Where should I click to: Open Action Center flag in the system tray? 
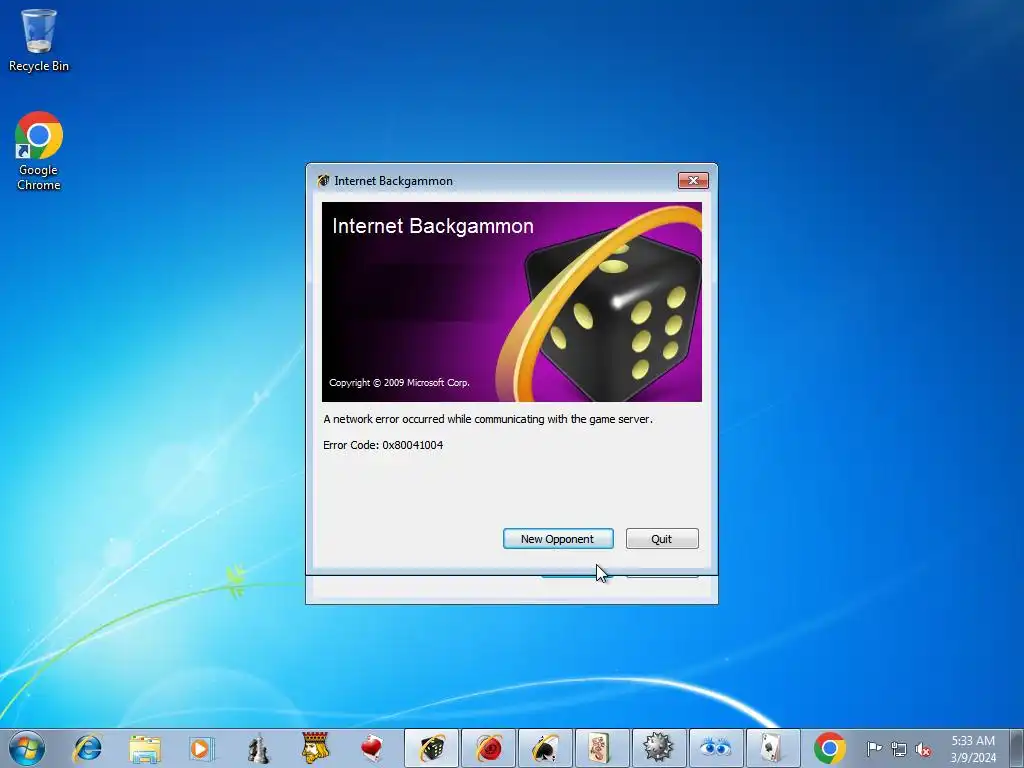[x=874, y=749]
